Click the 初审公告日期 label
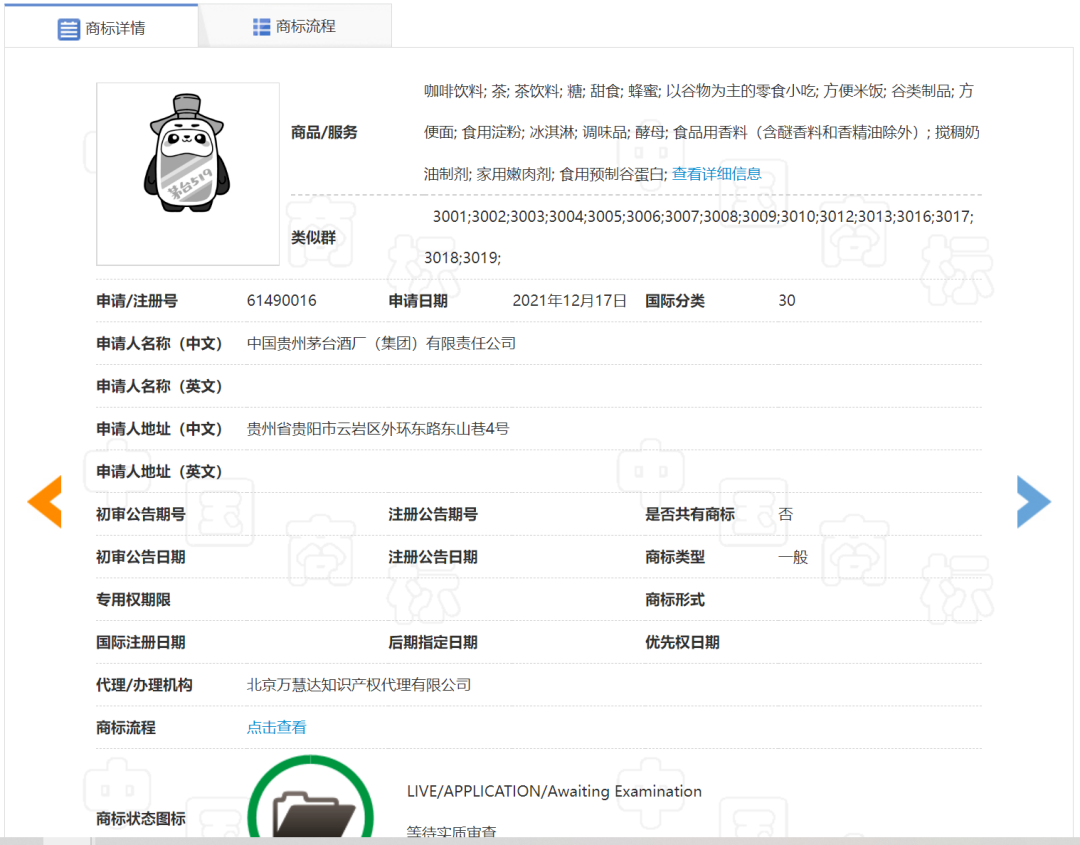The width and height of the screenshot is (1080, 845). click(x=141, y=557)
